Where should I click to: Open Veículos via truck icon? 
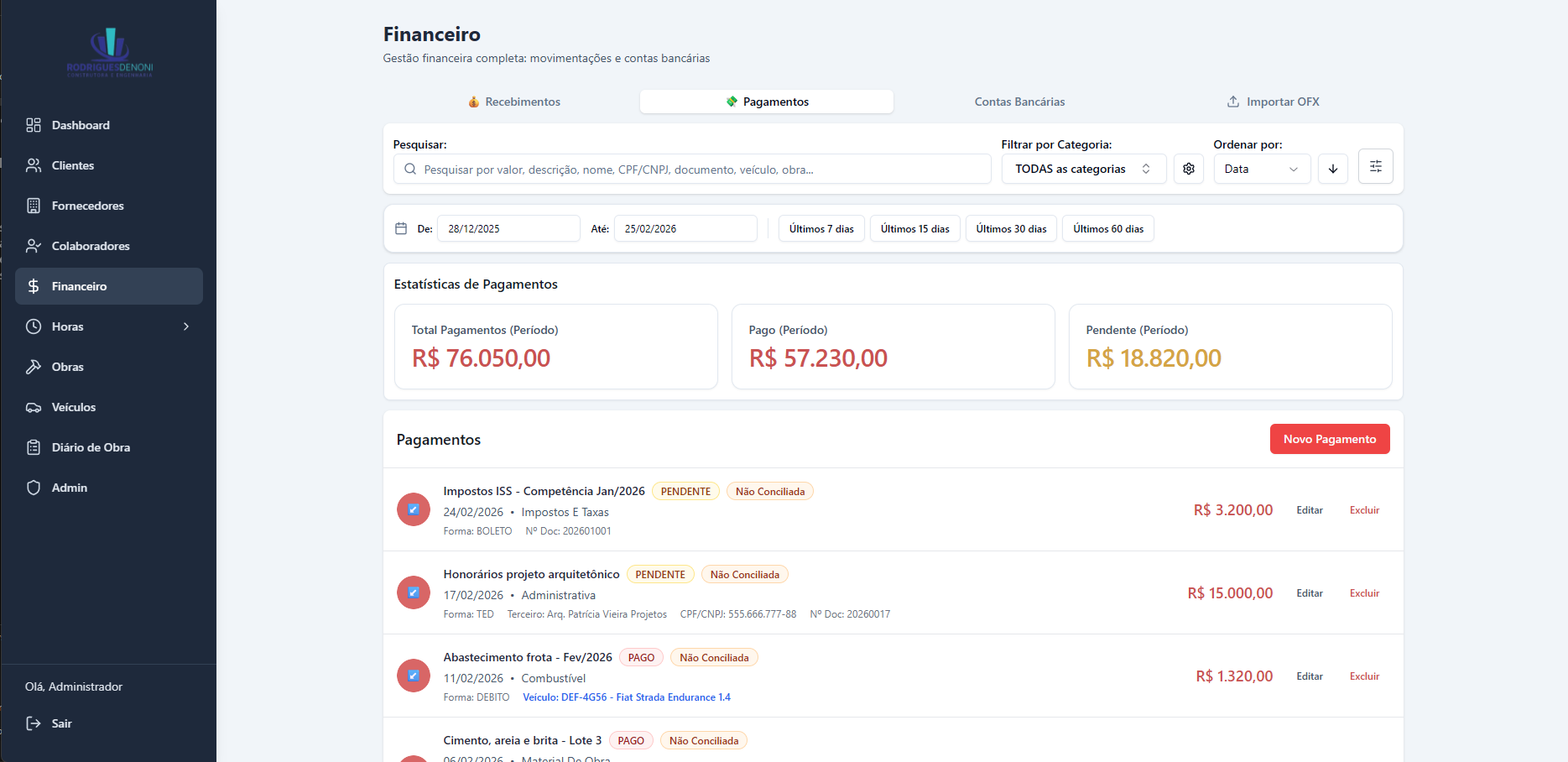point(34,407)
